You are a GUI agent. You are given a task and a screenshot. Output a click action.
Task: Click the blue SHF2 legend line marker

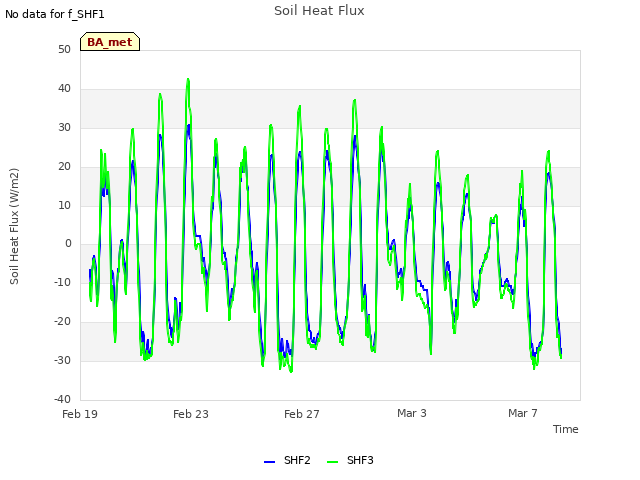(269, 462)
